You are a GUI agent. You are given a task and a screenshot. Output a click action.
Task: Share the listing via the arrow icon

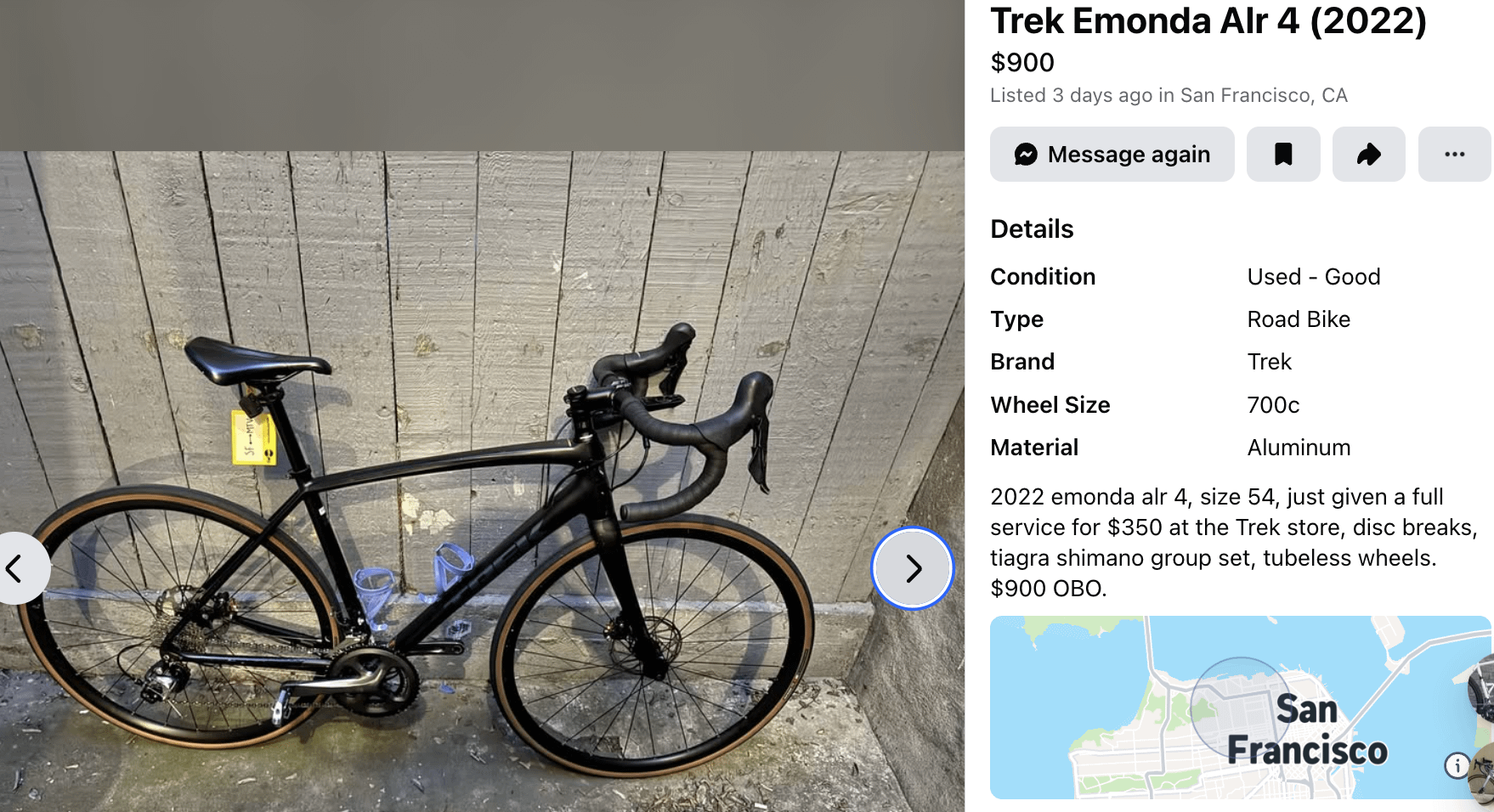pos(1368,155)
